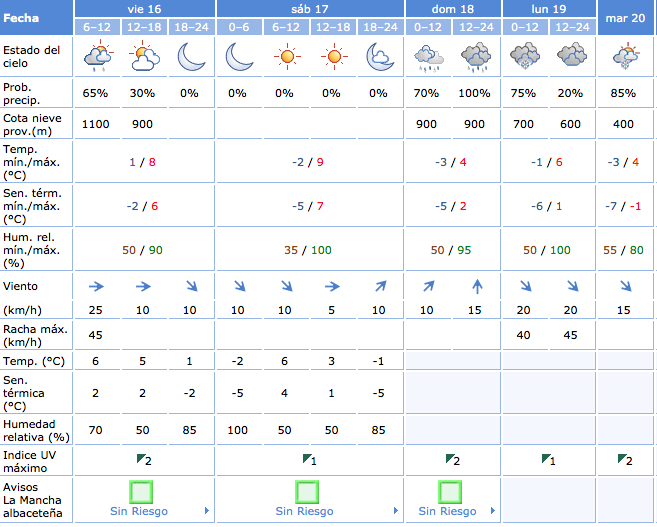Click the Friday 6–12 rainy sun sky icon

97,57
